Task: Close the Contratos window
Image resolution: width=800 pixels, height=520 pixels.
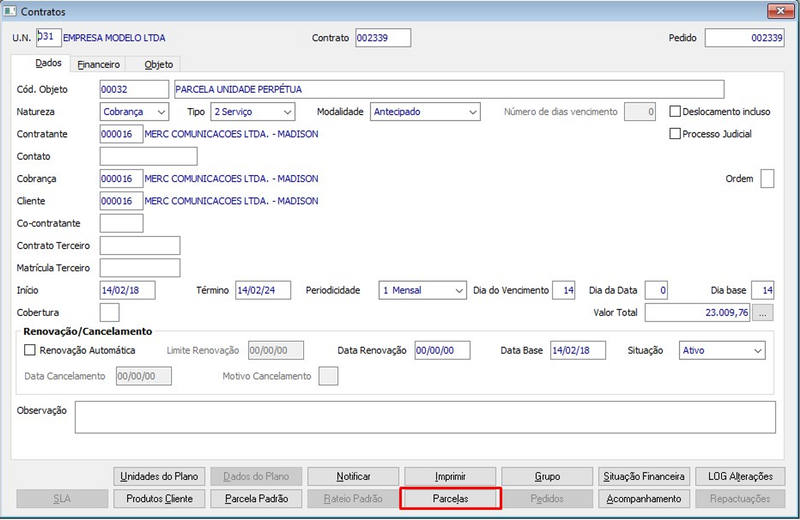Action: pyautogui.click(x=780, y=11)
